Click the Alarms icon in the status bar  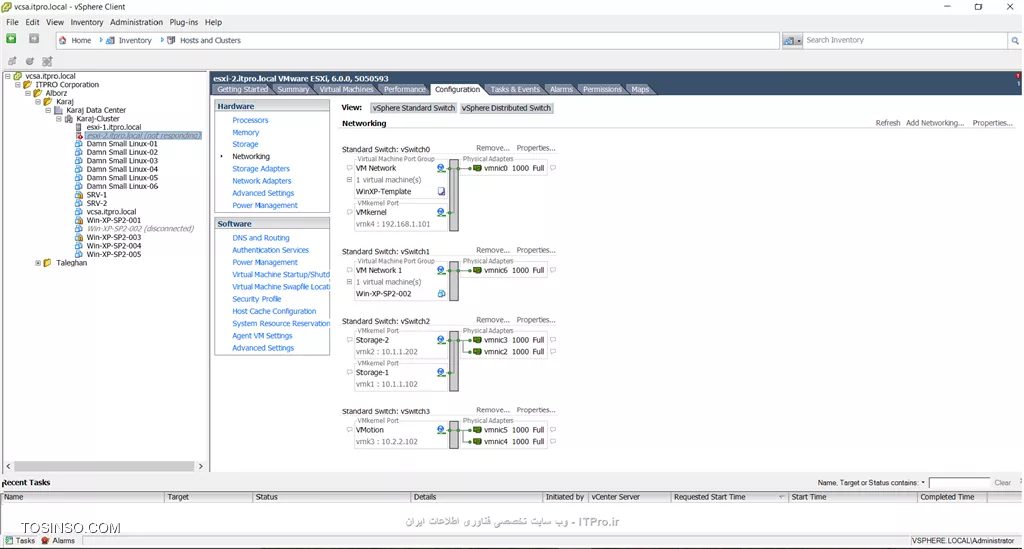(45, 541)
